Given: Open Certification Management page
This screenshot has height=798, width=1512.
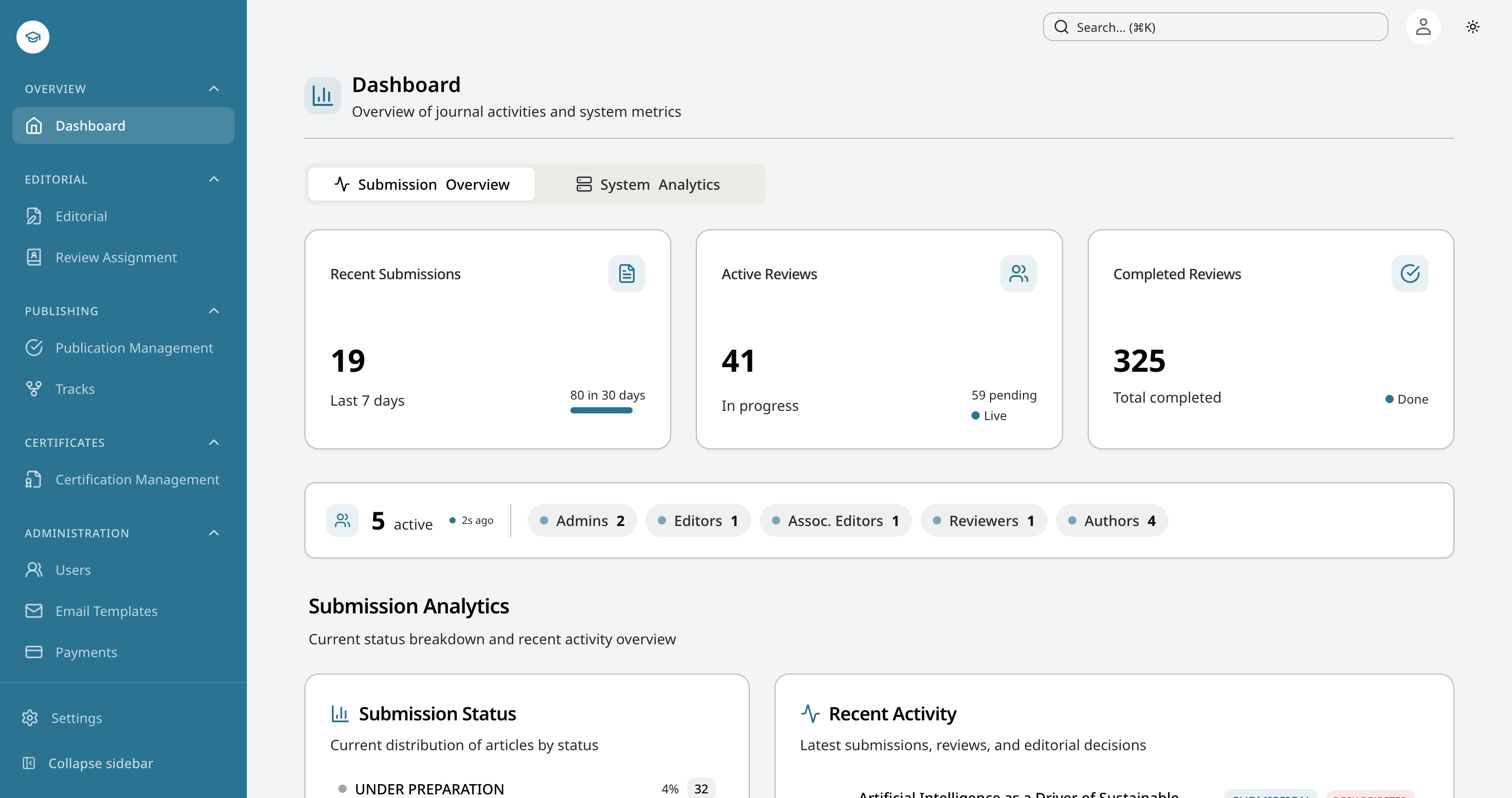Looking at the screenshot, I should pos(123,479).
